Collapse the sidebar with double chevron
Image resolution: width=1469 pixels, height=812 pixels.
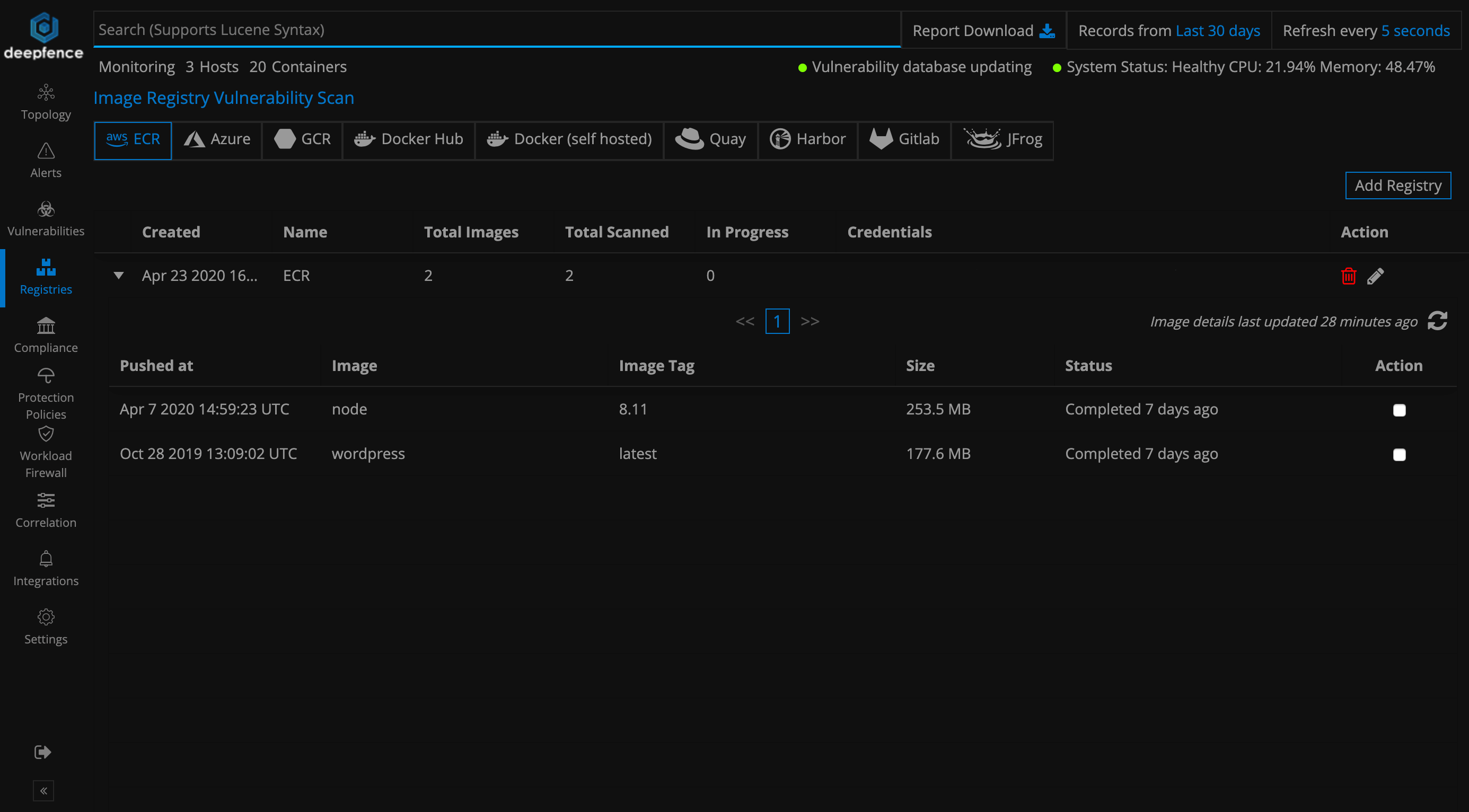(x=43, y=791)
